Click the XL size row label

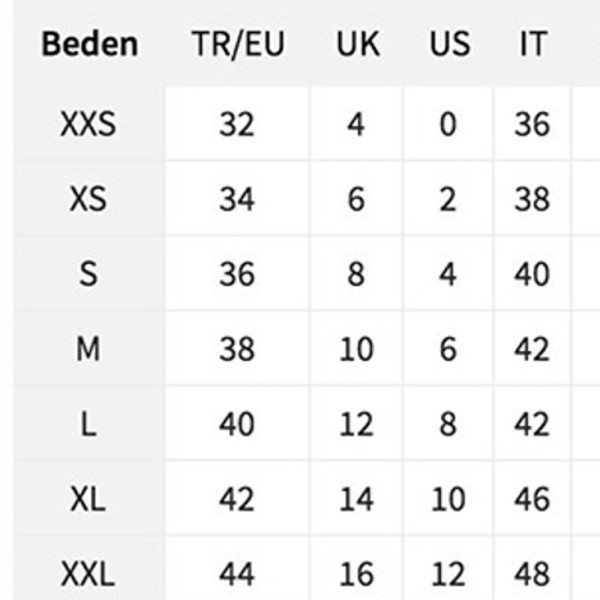[88, 499]
